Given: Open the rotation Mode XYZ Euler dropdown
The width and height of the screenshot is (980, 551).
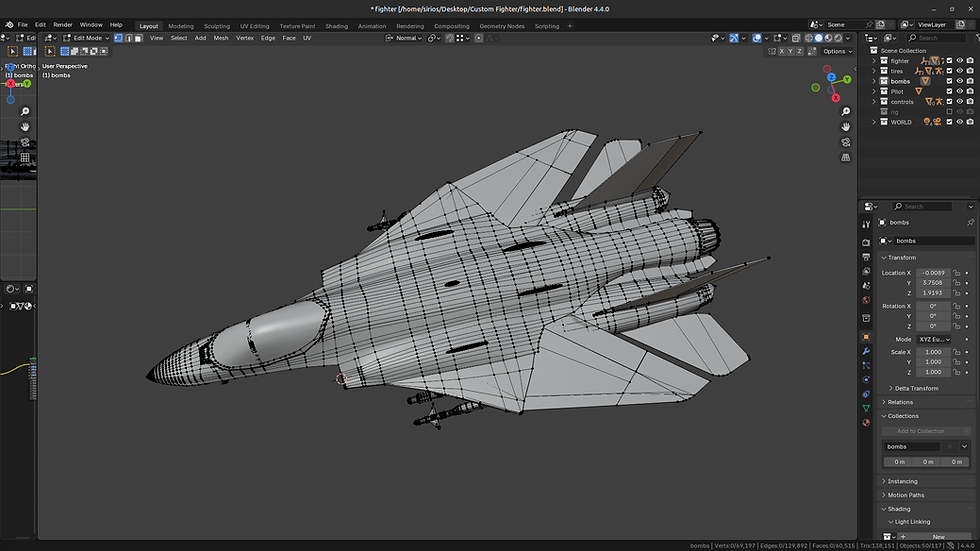Looking at the screenshot, I should click(934, 339).
